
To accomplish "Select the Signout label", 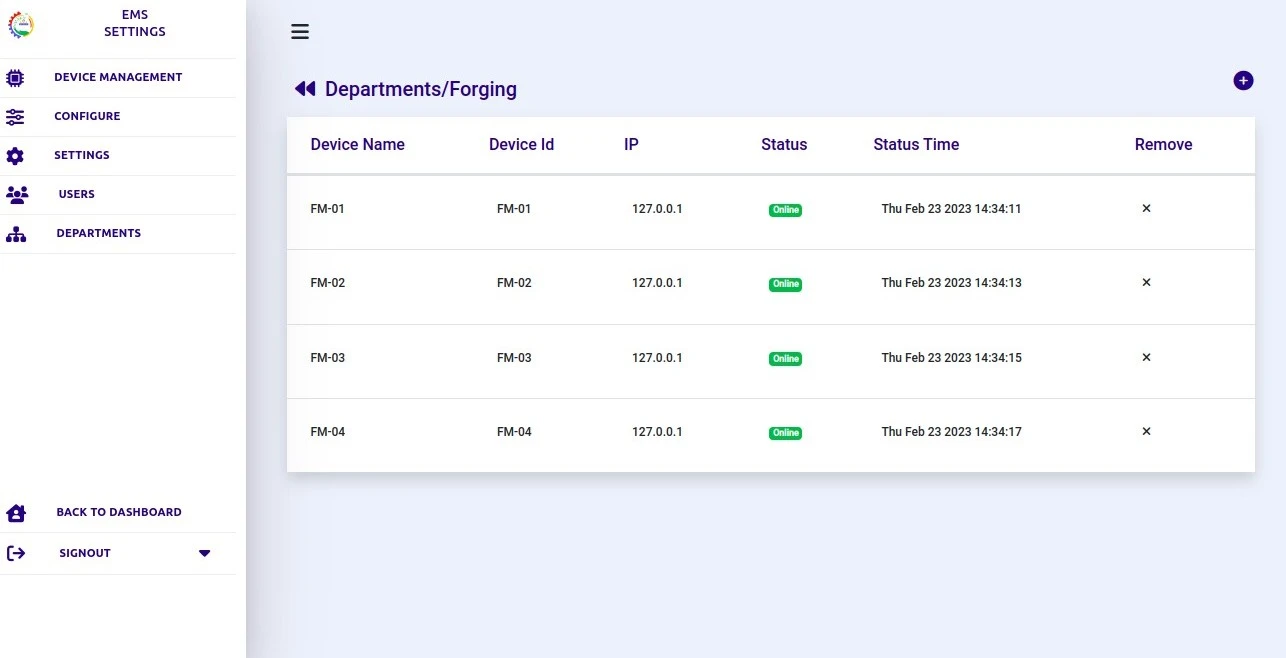I will coord(85,553).
